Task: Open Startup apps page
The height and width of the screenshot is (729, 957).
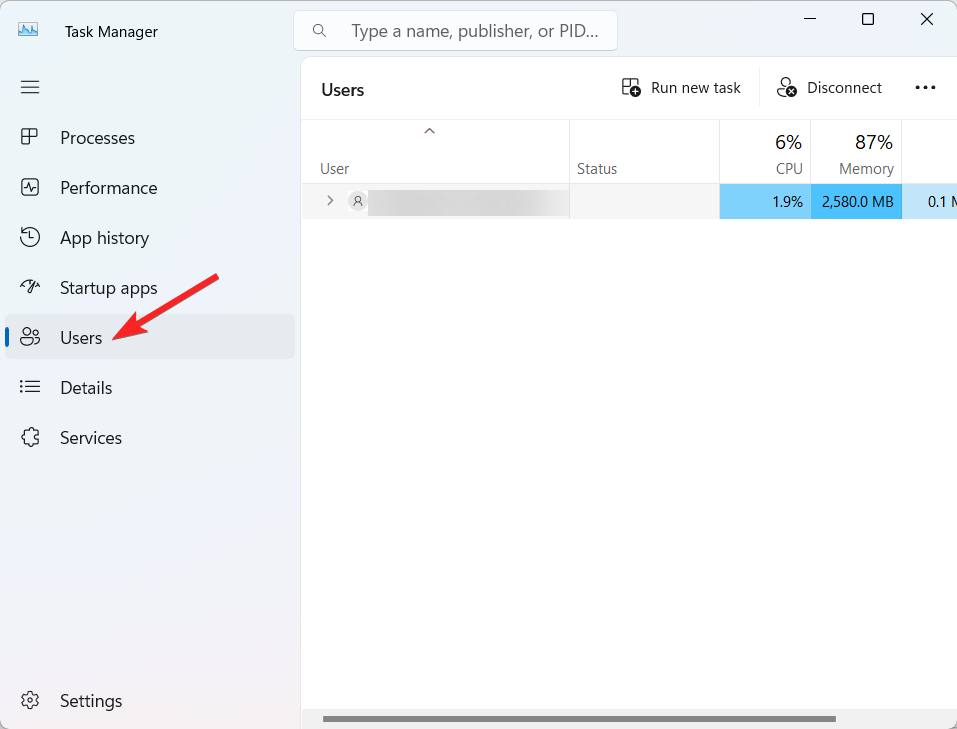Action: pos(150,288)
